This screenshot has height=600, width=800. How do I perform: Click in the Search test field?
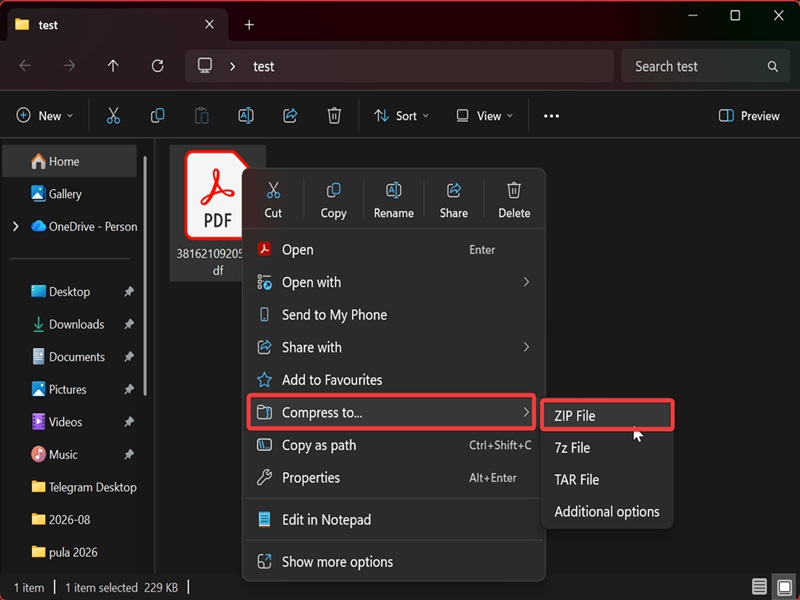706,66
